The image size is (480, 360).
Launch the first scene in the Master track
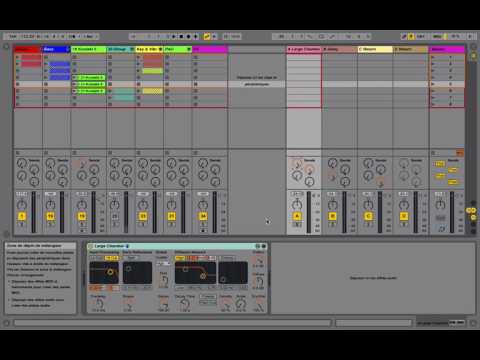click(433, 57)
